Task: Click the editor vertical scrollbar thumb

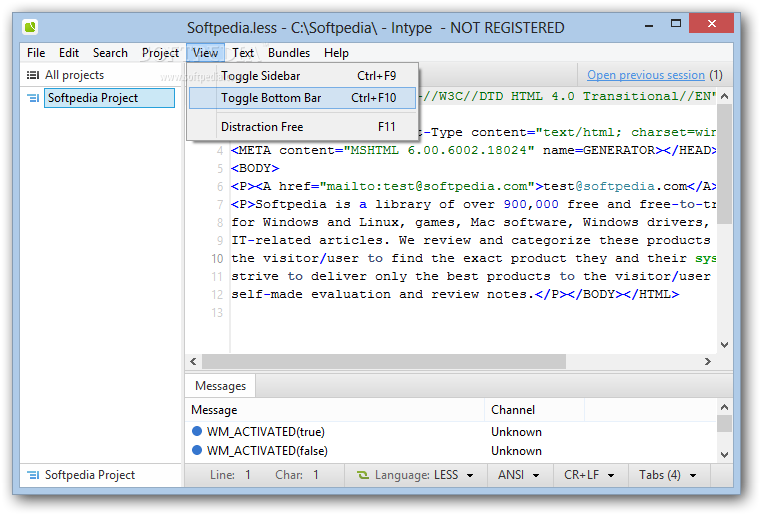Action: pos(725,163)
